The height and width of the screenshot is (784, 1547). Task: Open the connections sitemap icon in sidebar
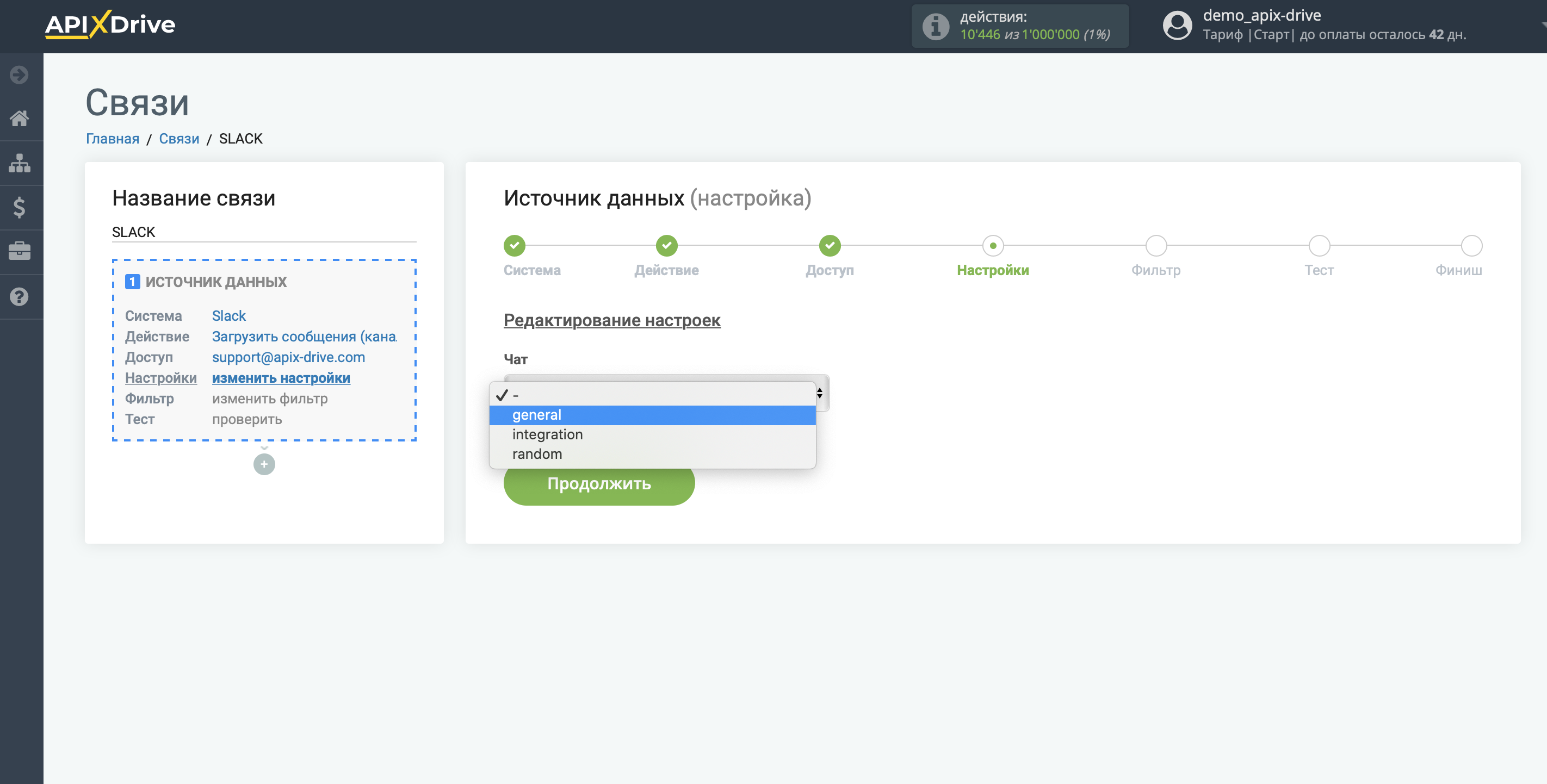[19, 163]
